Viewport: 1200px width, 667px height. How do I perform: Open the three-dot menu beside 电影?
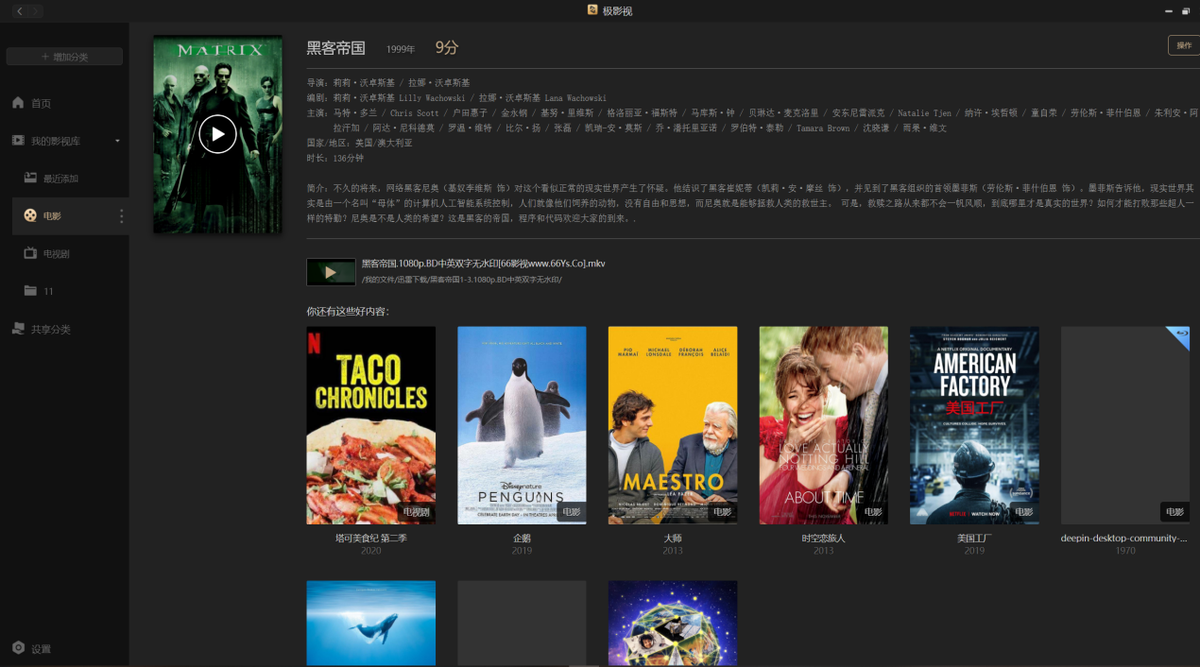pos(122,216)
